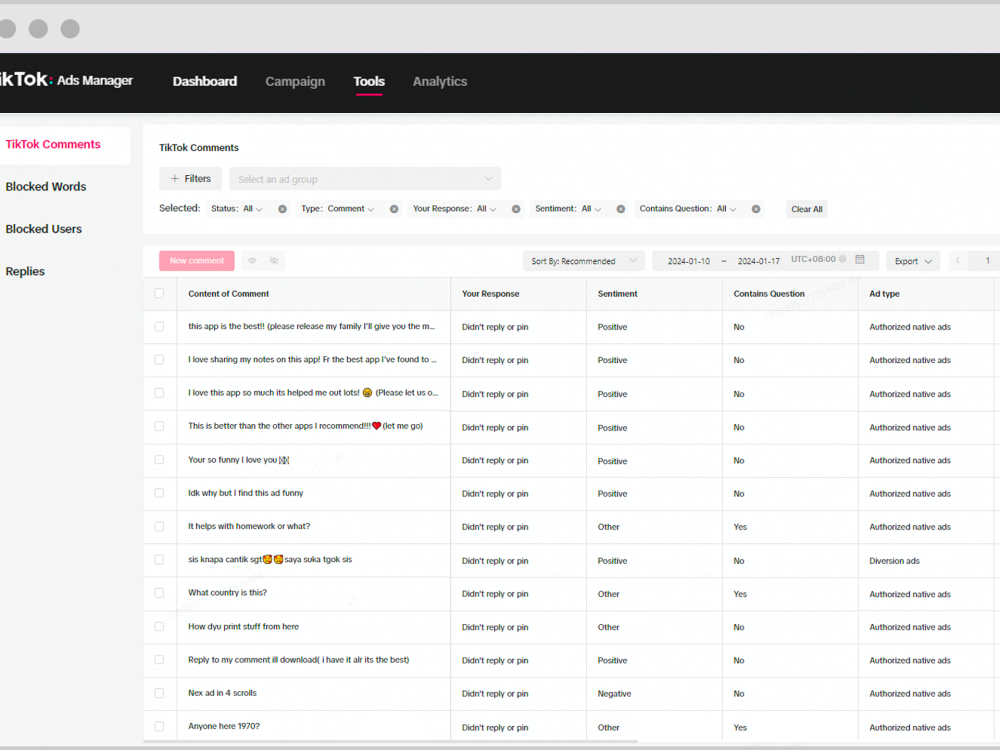Check the 'It helps with homework or what?' comment
Viewport: 1000px width, 750px height.
tap(159, 526)
